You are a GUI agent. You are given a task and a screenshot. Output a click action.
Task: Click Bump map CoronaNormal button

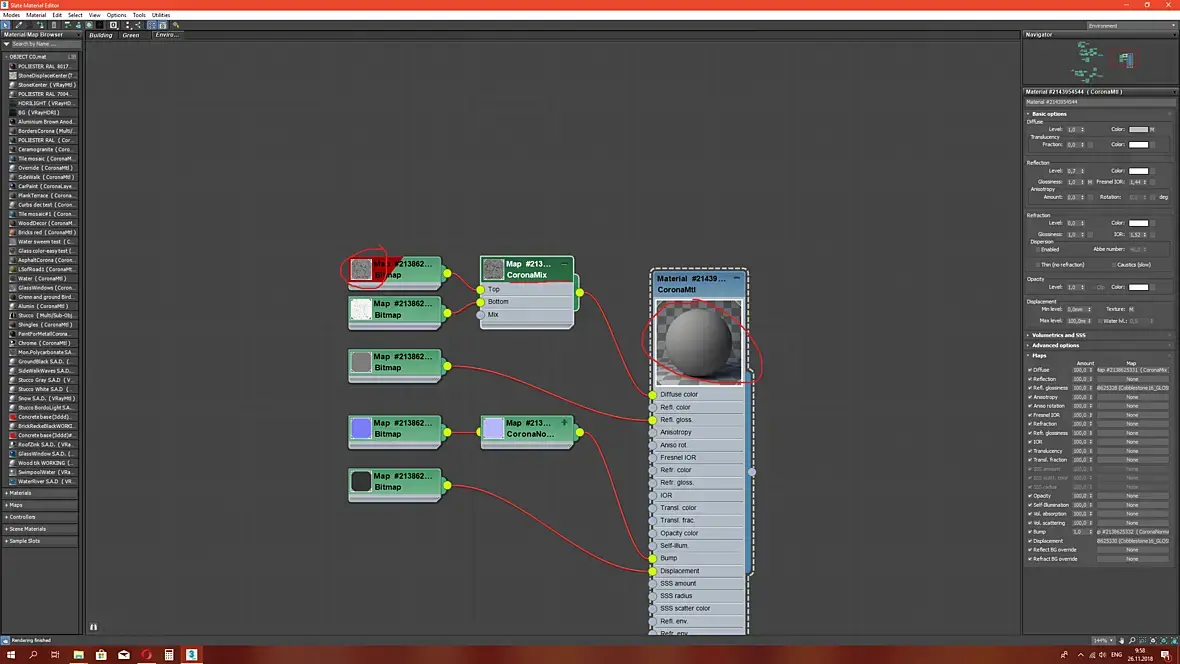(x=1132, y=532)
